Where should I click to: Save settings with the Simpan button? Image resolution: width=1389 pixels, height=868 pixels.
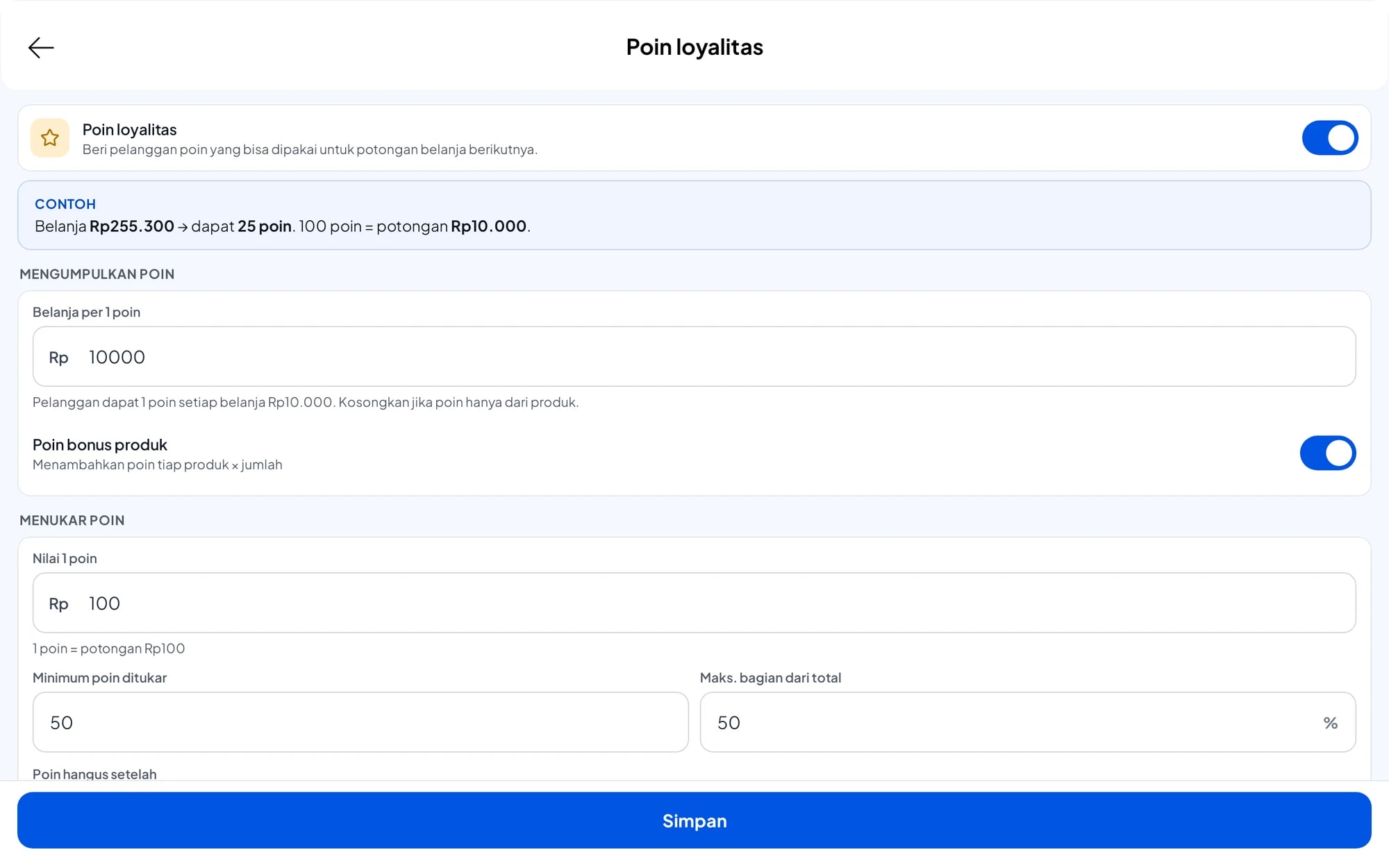click(694, 820)
